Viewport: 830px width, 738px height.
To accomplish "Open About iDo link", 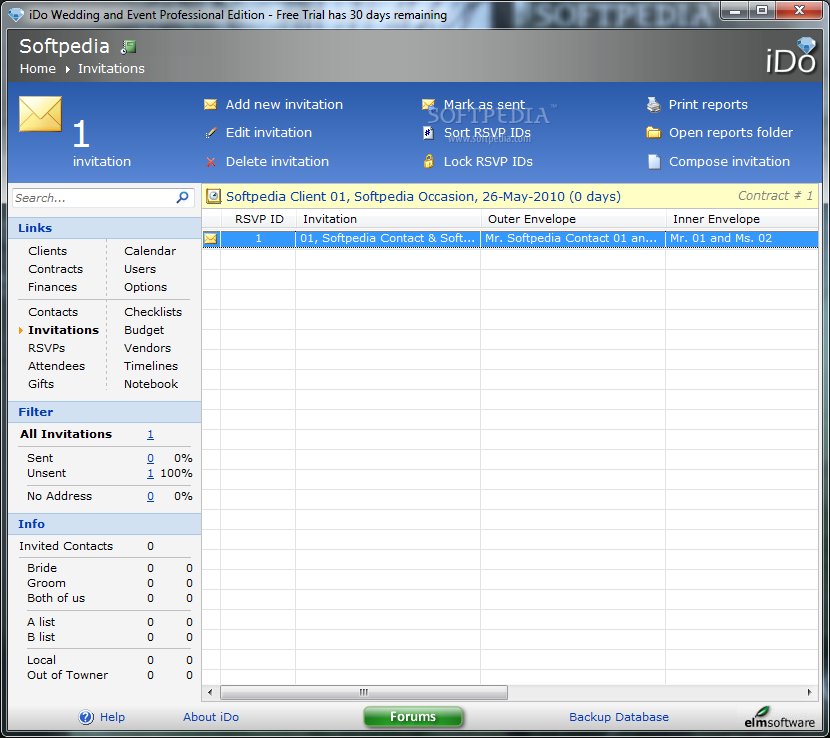I will [211, 717].
